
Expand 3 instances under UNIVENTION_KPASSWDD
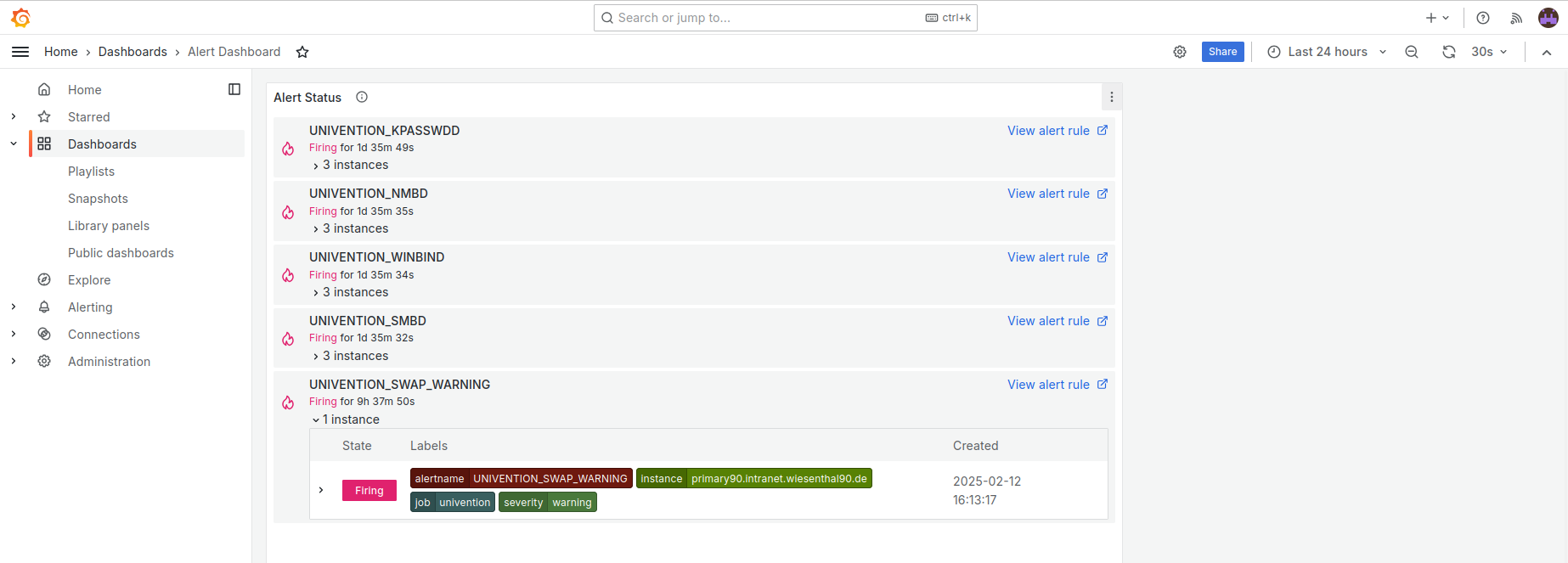pos(350,165)
